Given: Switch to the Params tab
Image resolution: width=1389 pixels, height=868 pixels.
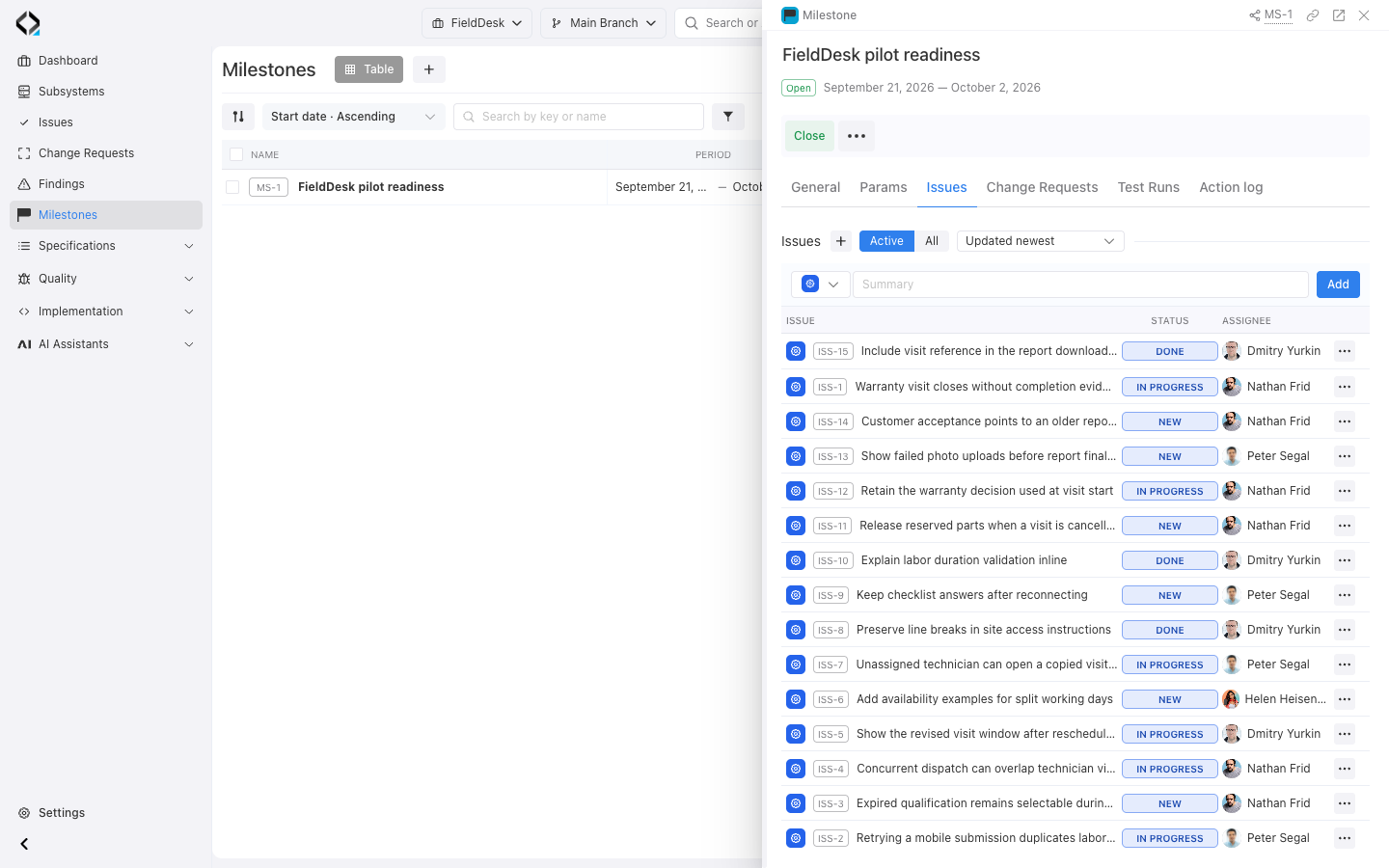Looking at the screenshot, I should pos(884,187).
